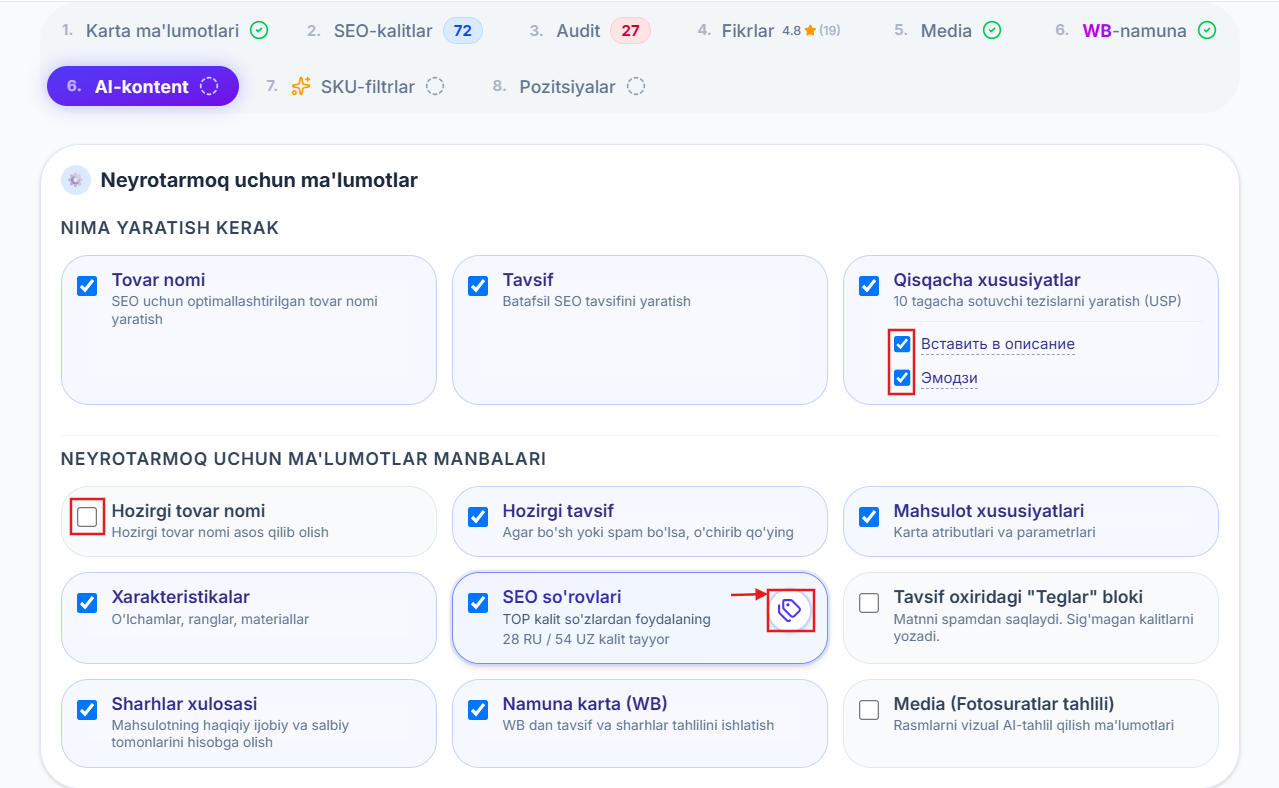The width and height of the screenshot is (1279, 788).
Task: Open the WB-namuna tab
Action: coord(1135,31)
